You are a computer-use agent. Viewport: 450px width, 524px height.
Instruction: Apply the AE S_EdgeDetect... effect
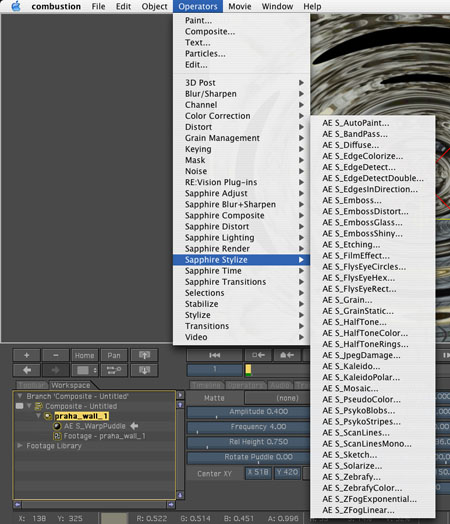(372, 167)
